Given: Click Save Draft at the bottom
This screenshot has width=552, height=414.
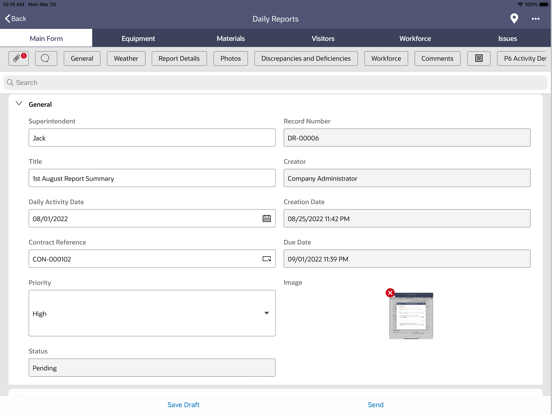Looking at the screenshot, I should tap(183, 404).
